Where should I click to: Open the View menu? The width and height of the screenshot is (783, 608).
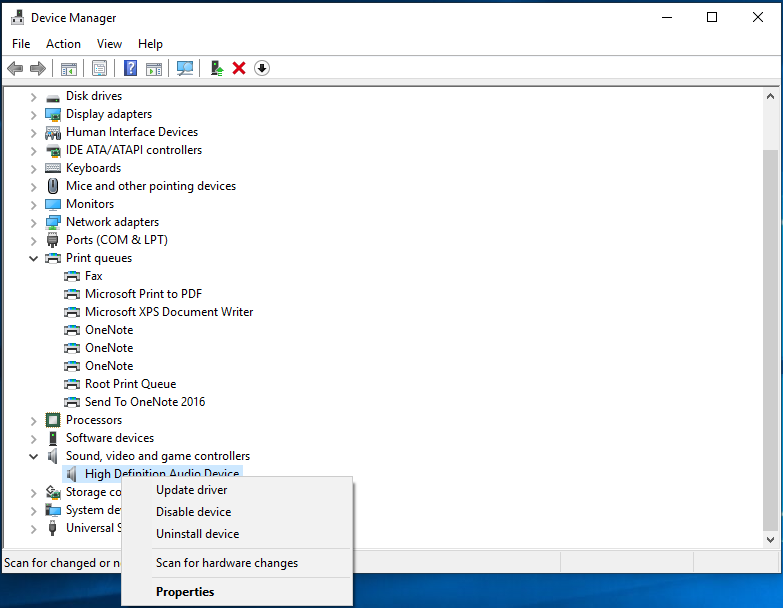tap(109, 44)
